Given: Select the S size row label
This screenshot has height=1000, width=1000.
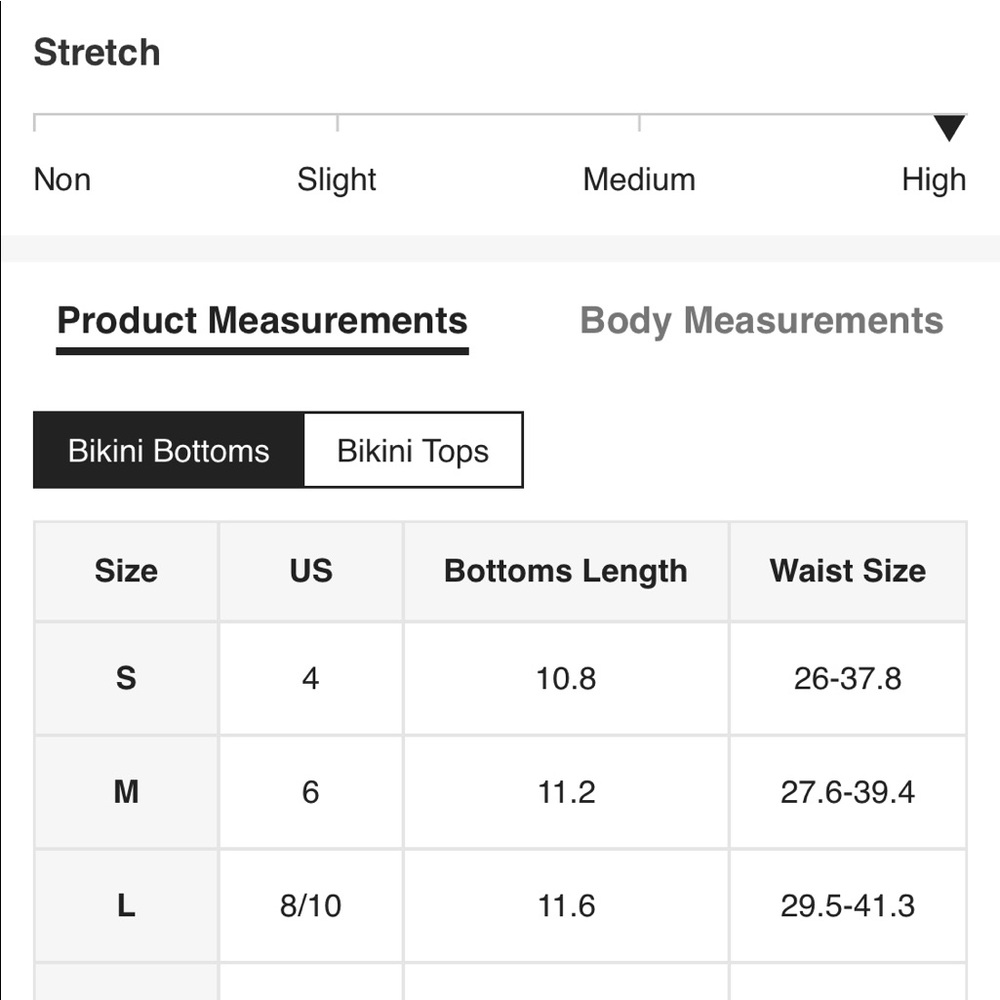Looking at the screenshot, I should click(126, 678).
